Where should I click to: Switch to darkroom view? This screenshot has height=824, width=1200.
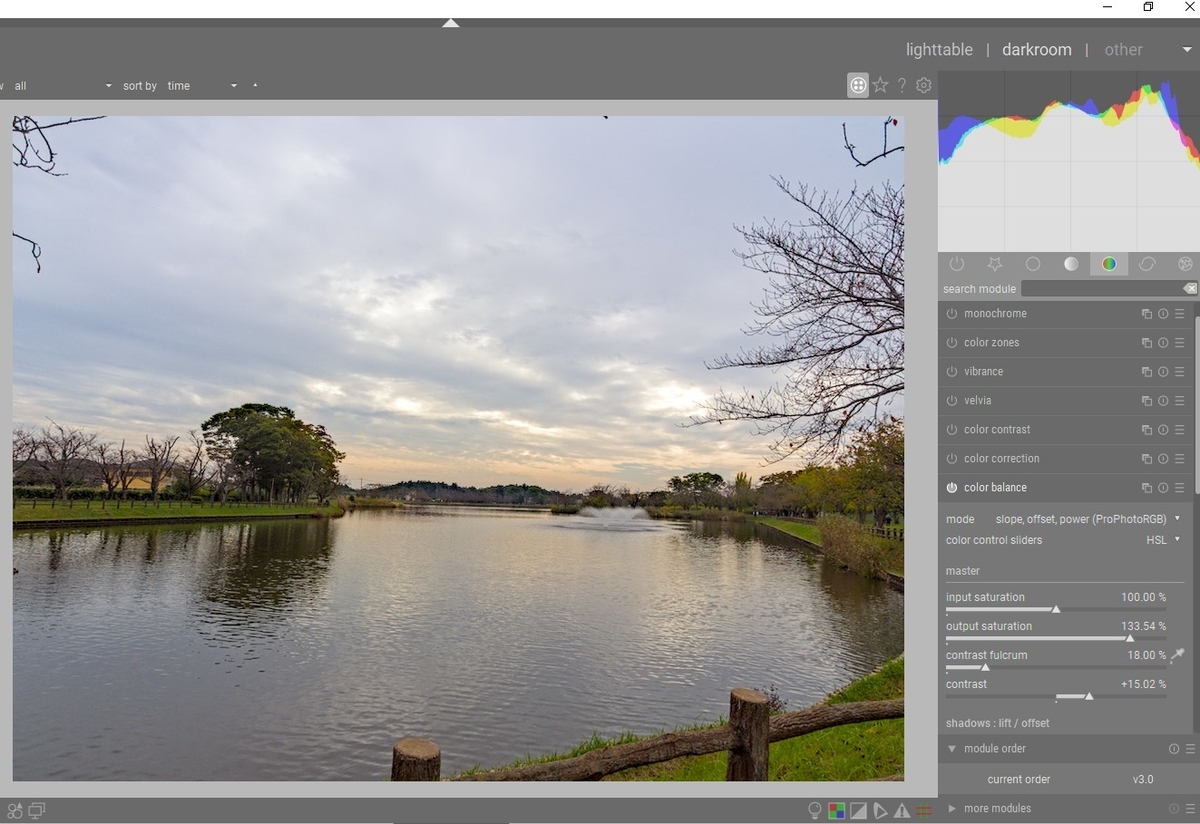(x=1036, y=50)
